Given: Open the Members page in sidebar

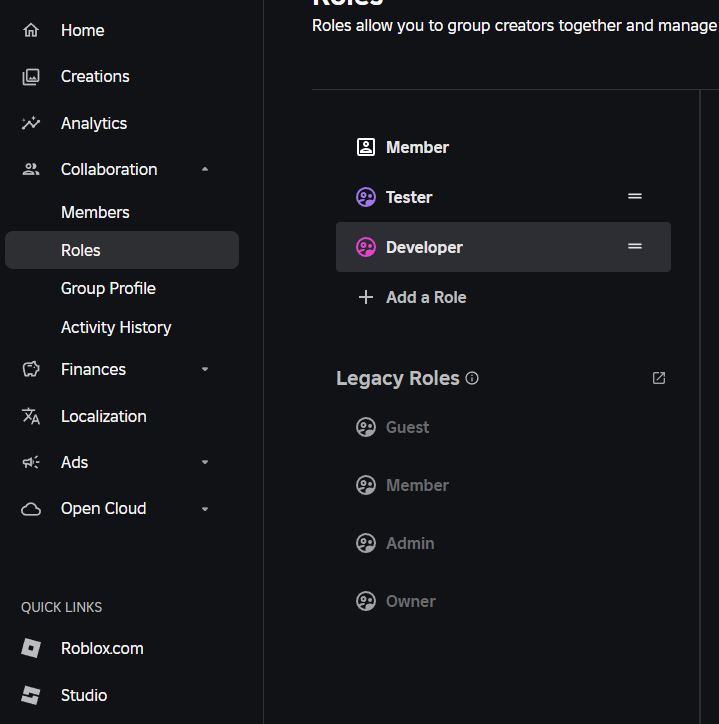Looking at the screenshot, I should point(95,212).
